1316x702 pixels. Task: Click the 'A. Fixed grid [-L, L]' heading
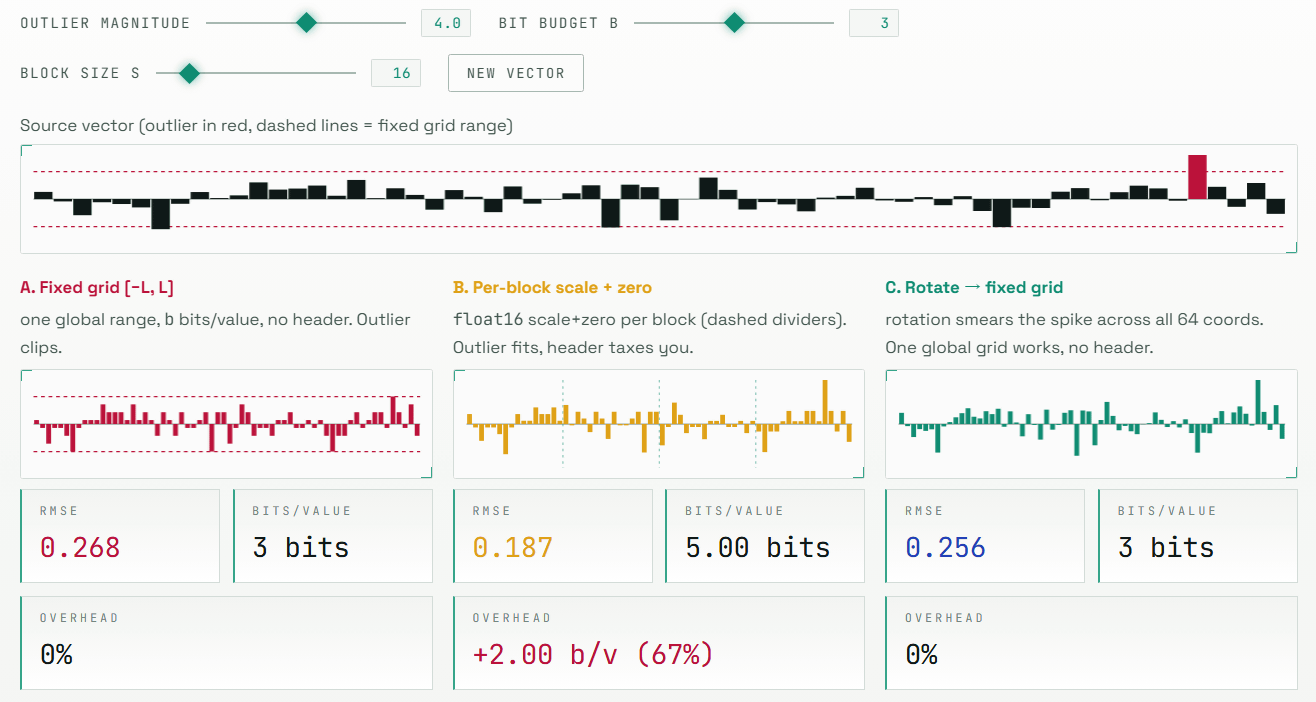point(96,287)
